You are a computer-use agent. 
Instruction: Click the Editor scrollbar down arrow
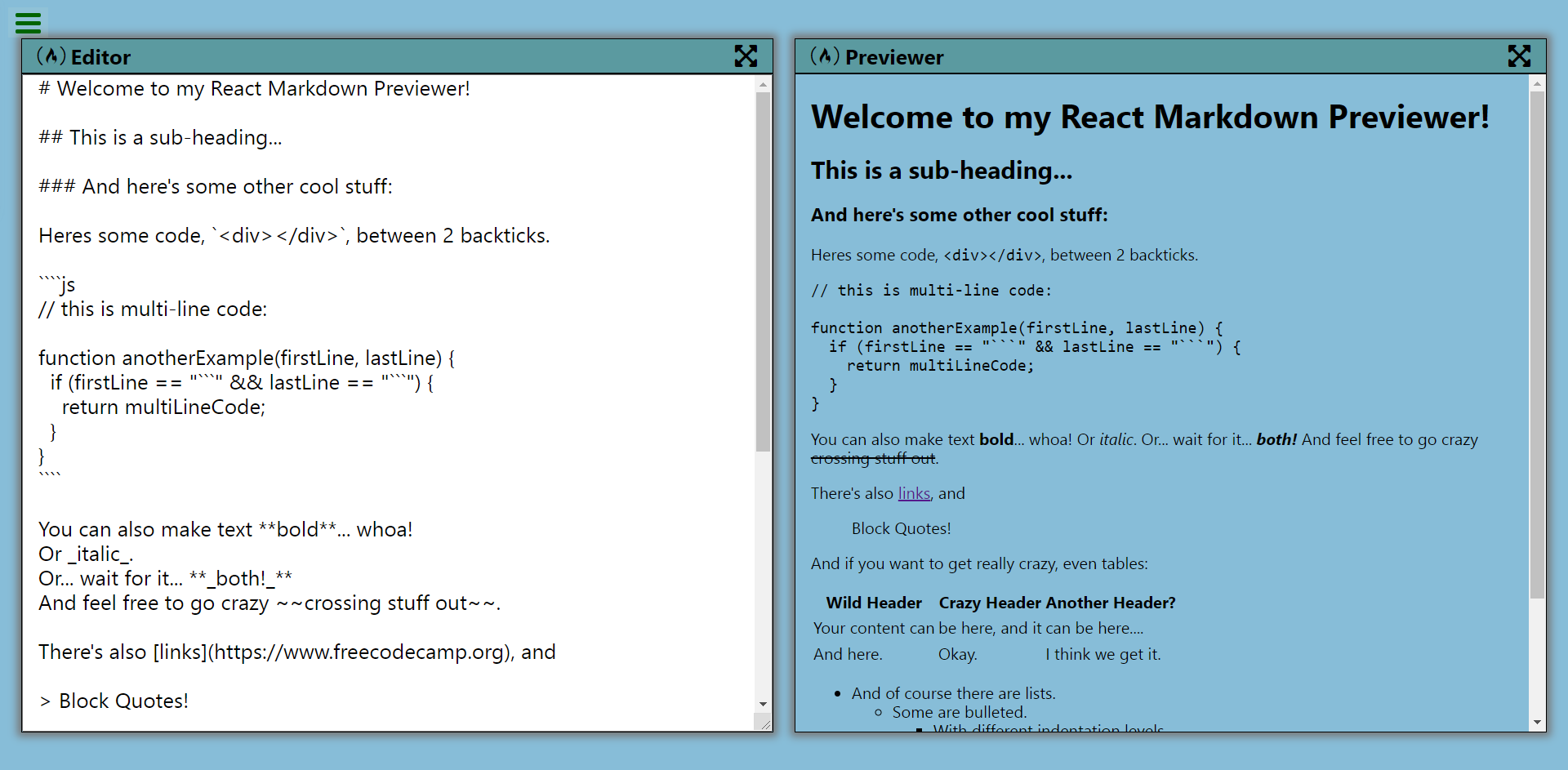(x=763, y=704)
